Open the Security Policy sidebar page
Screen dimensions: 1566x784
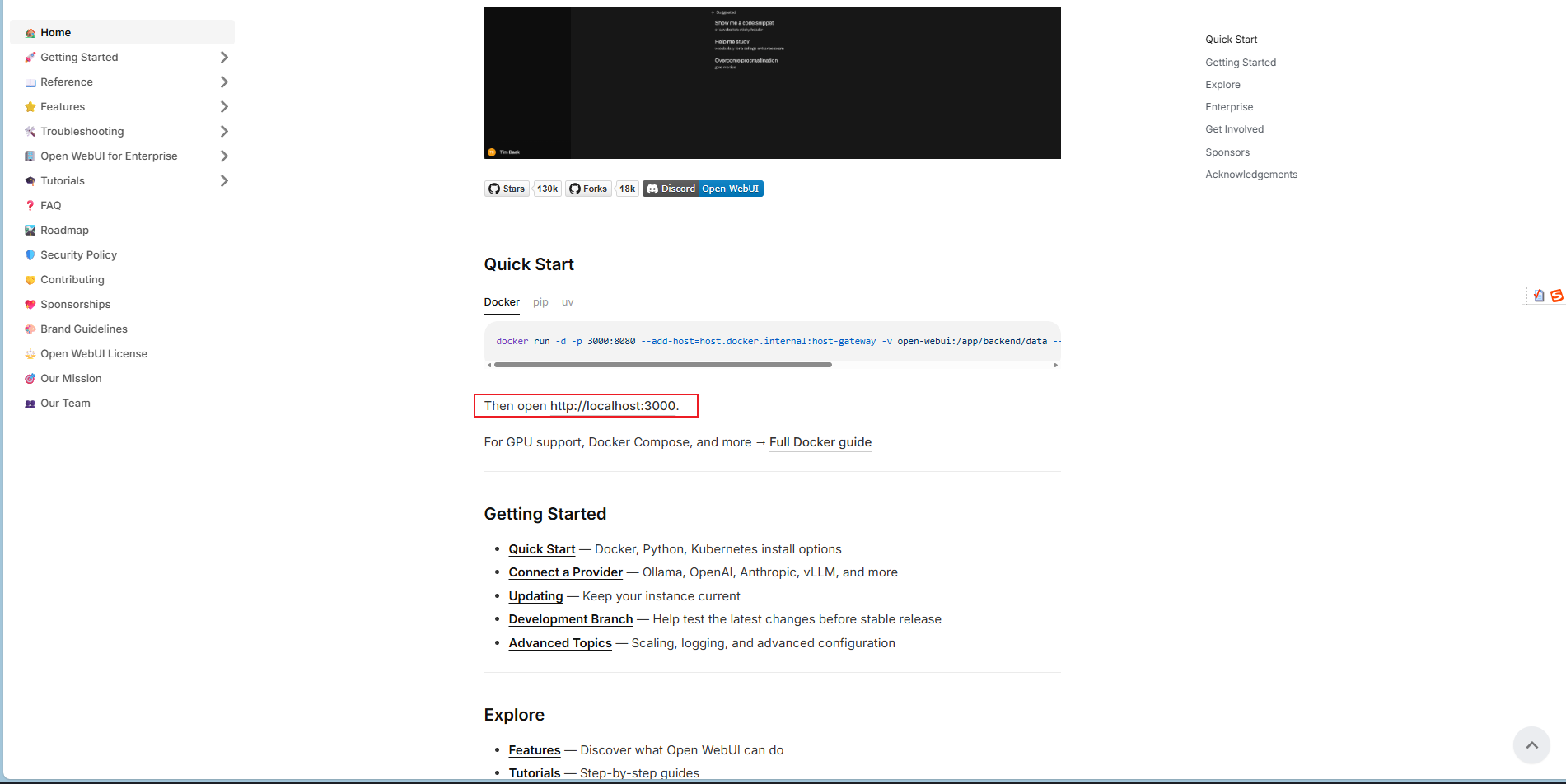tap(79, 255)
